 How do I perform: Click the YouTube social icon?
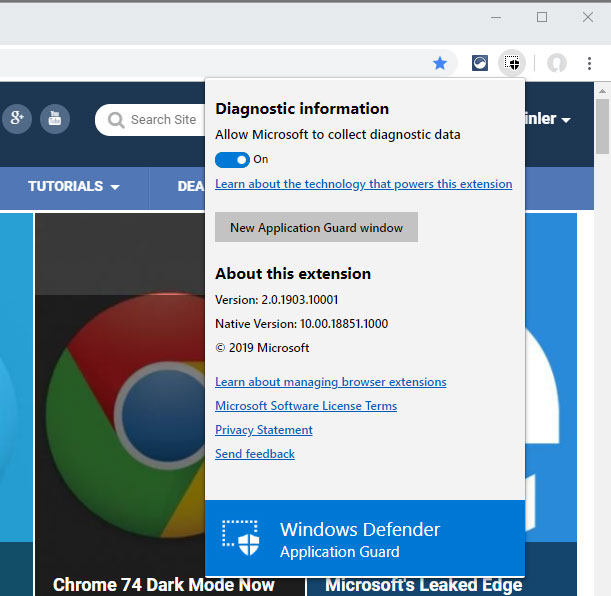tap(55, 119)
